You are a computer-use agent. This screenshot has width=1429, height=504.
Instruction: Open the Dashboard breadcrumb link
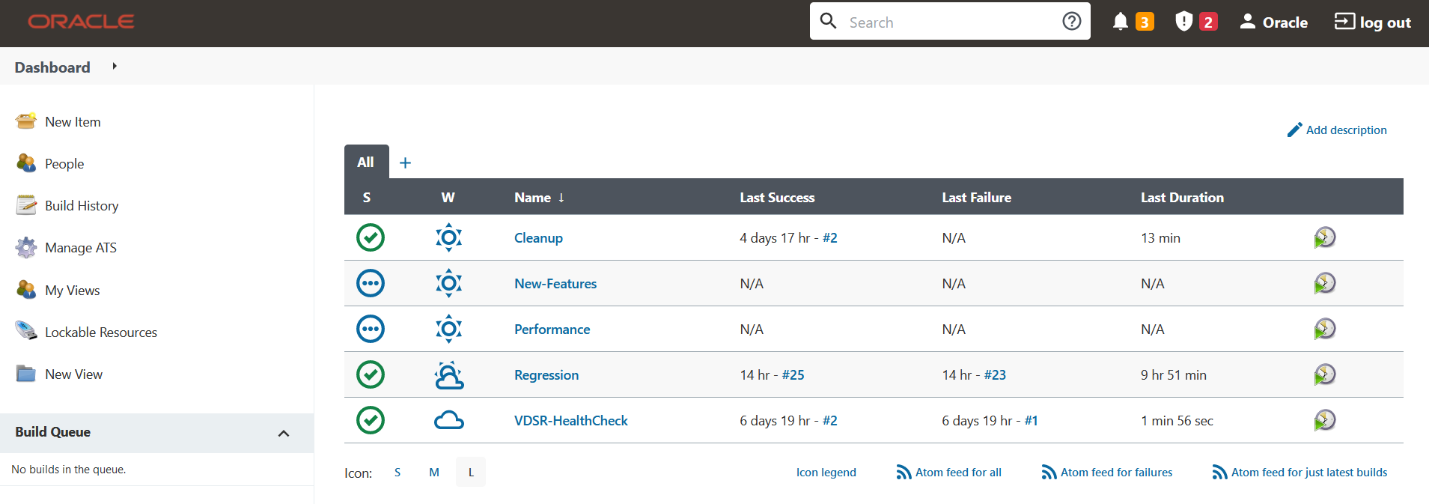click(x=52, y=67)
